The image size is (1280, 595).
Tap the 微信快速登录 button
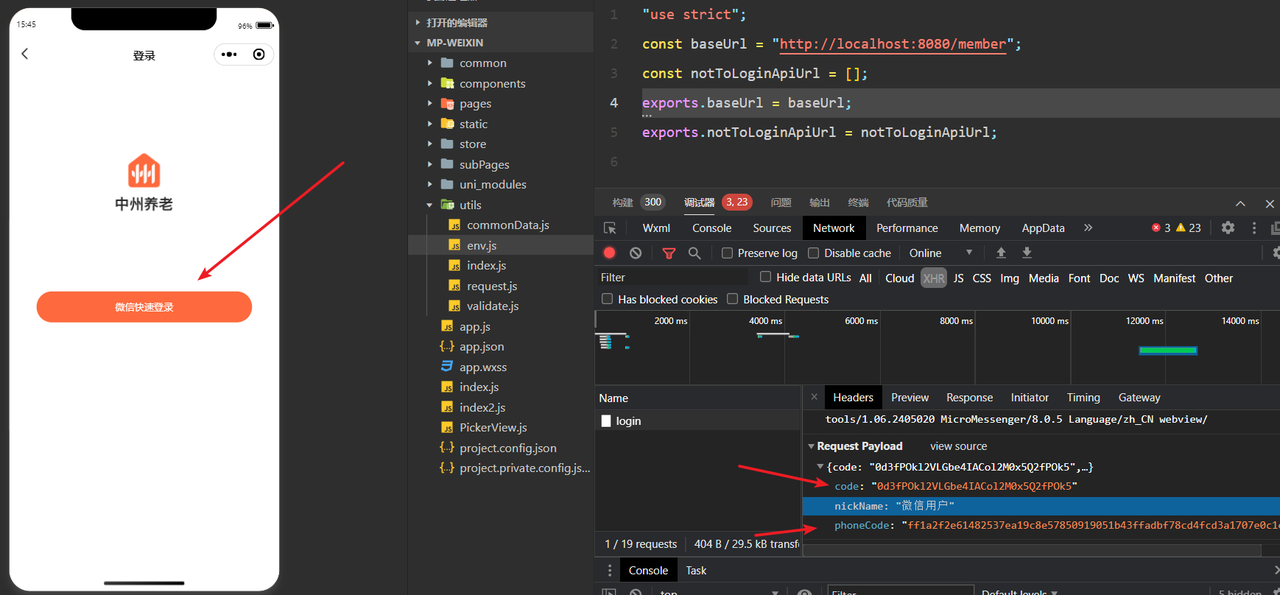[144, 307]
